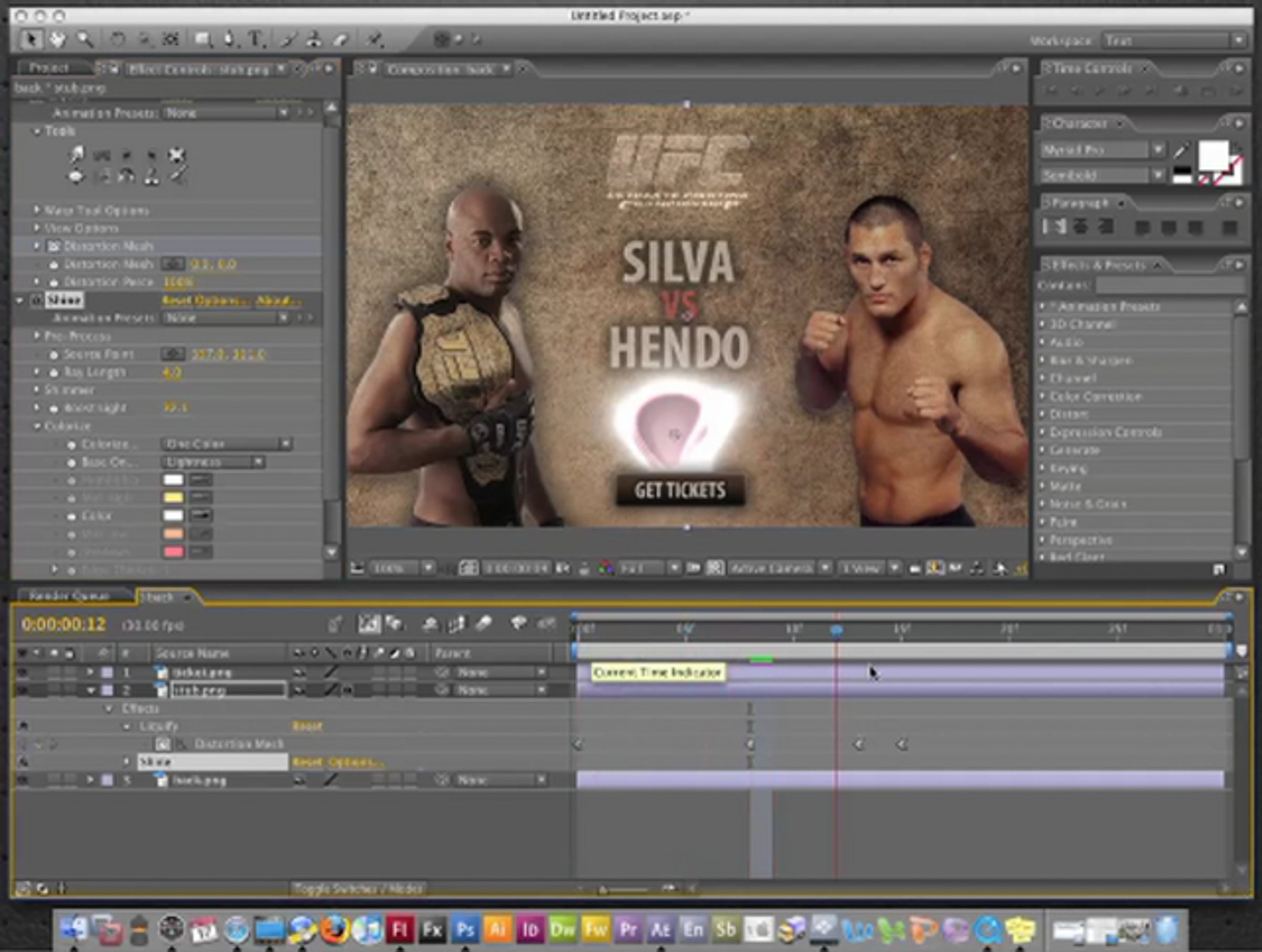Switch to the Project tab
The image size is (1262, 952).
[x=48, y=68]
